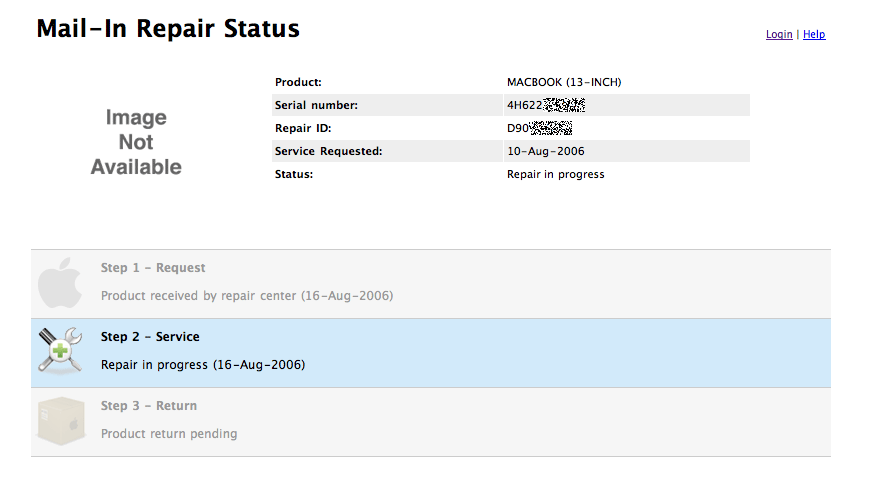This screenshot has height=483, width=896.
Task: Click the Step 2 - Service title
Action: coord(150,337)
